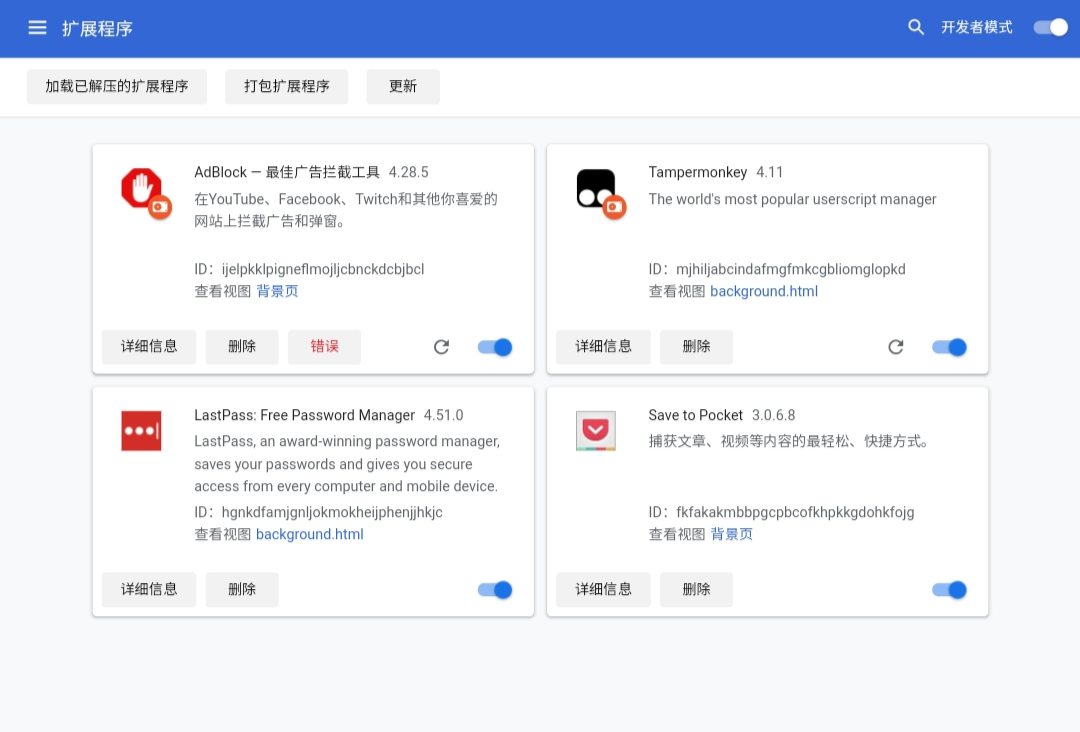Screen dimensions: 1080x732
Task: Switch off the LastPass toggle
Action: click(495, 590)
